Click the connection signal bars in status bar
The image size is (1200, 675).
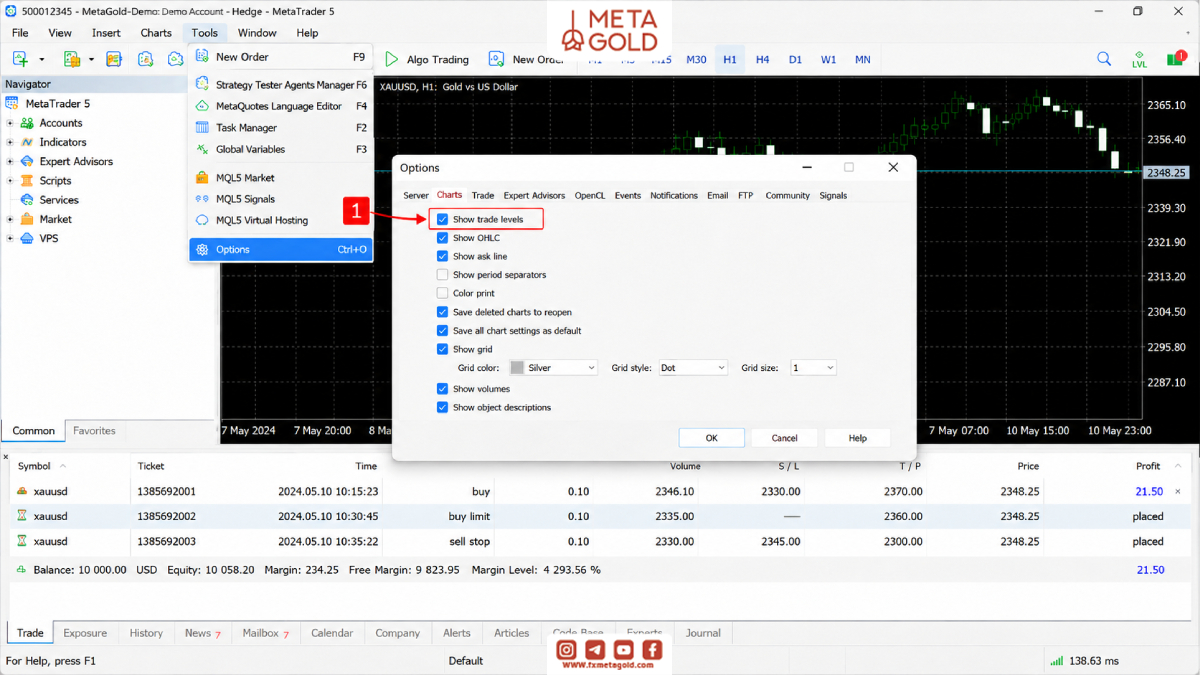1056,661
